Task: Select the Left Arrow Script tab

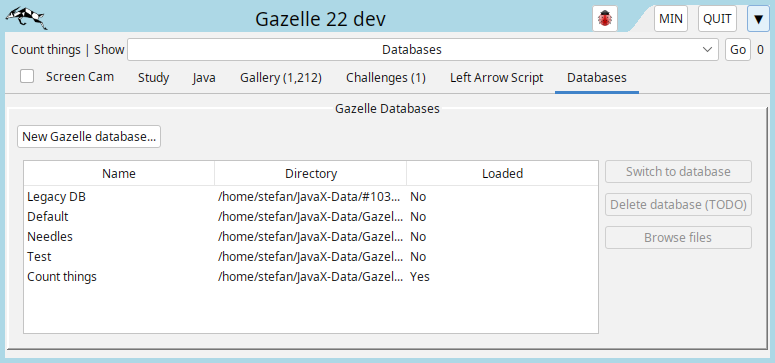Action: (496, 78)
